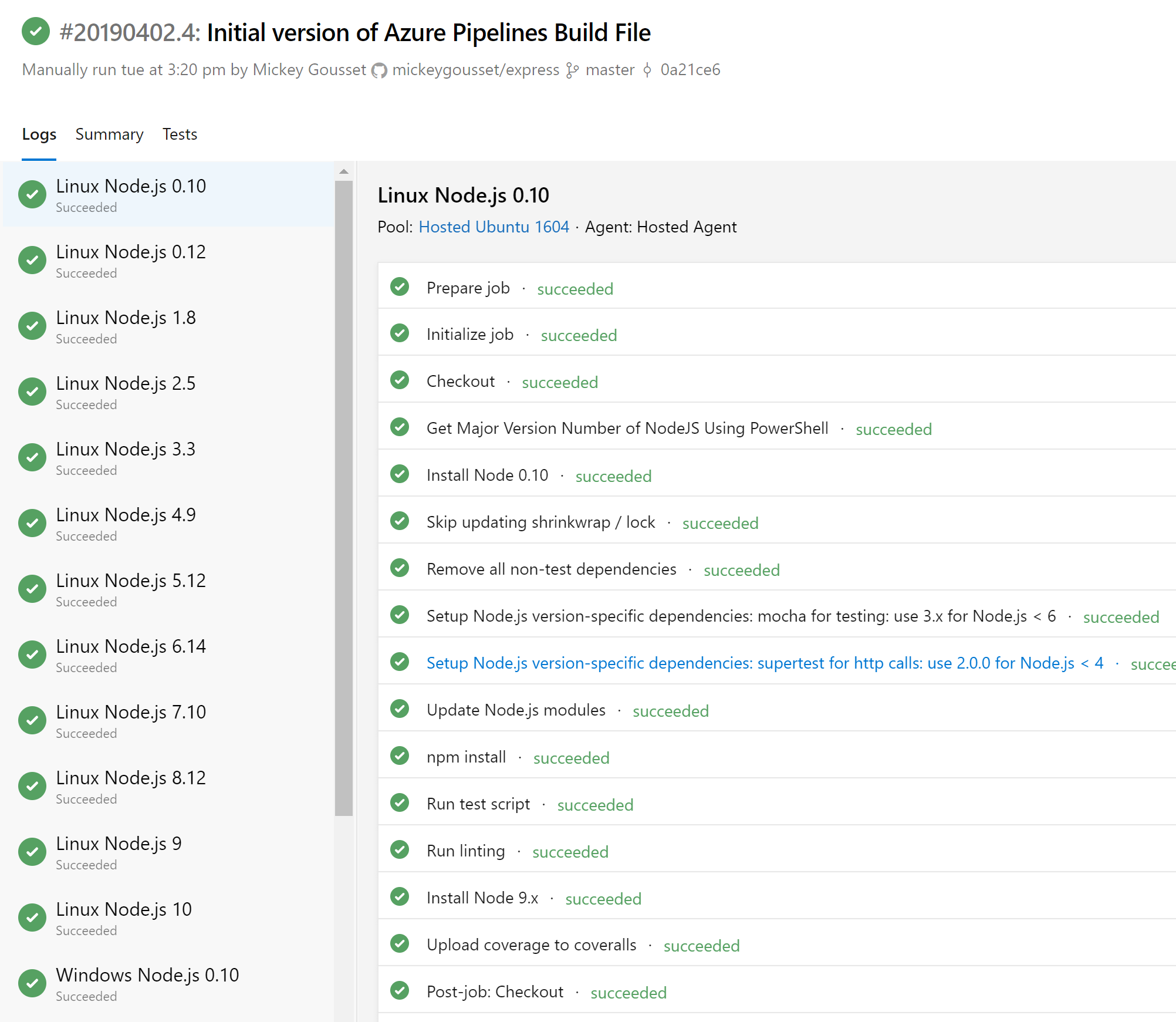The height and width of the screenshot is (1022, 1176).
Task: Switch to the Summary tab
Action: (109, 134)
